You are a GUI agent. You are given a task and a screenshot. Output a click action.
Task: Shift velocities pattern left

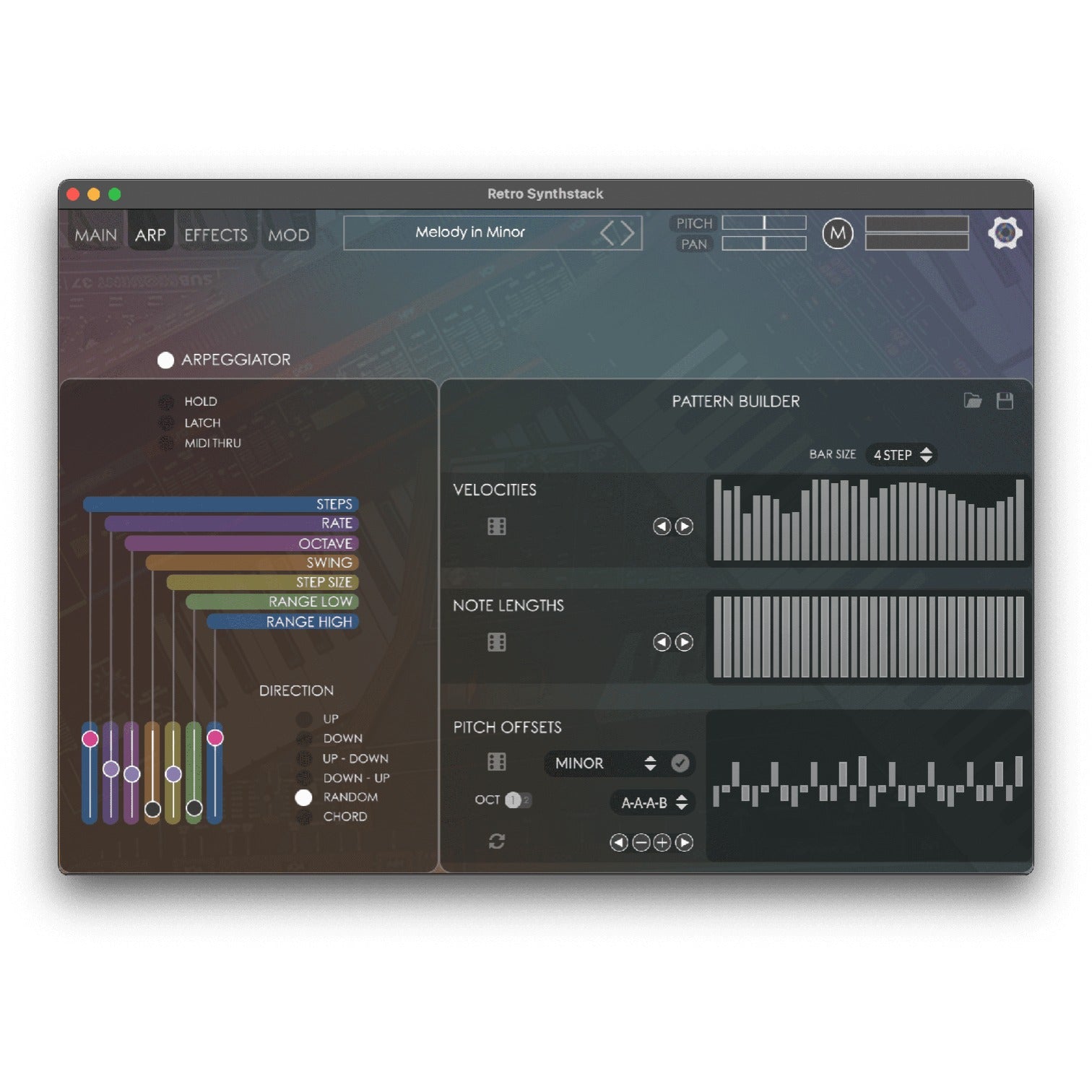pyautogui.click(x=662, y=526)
